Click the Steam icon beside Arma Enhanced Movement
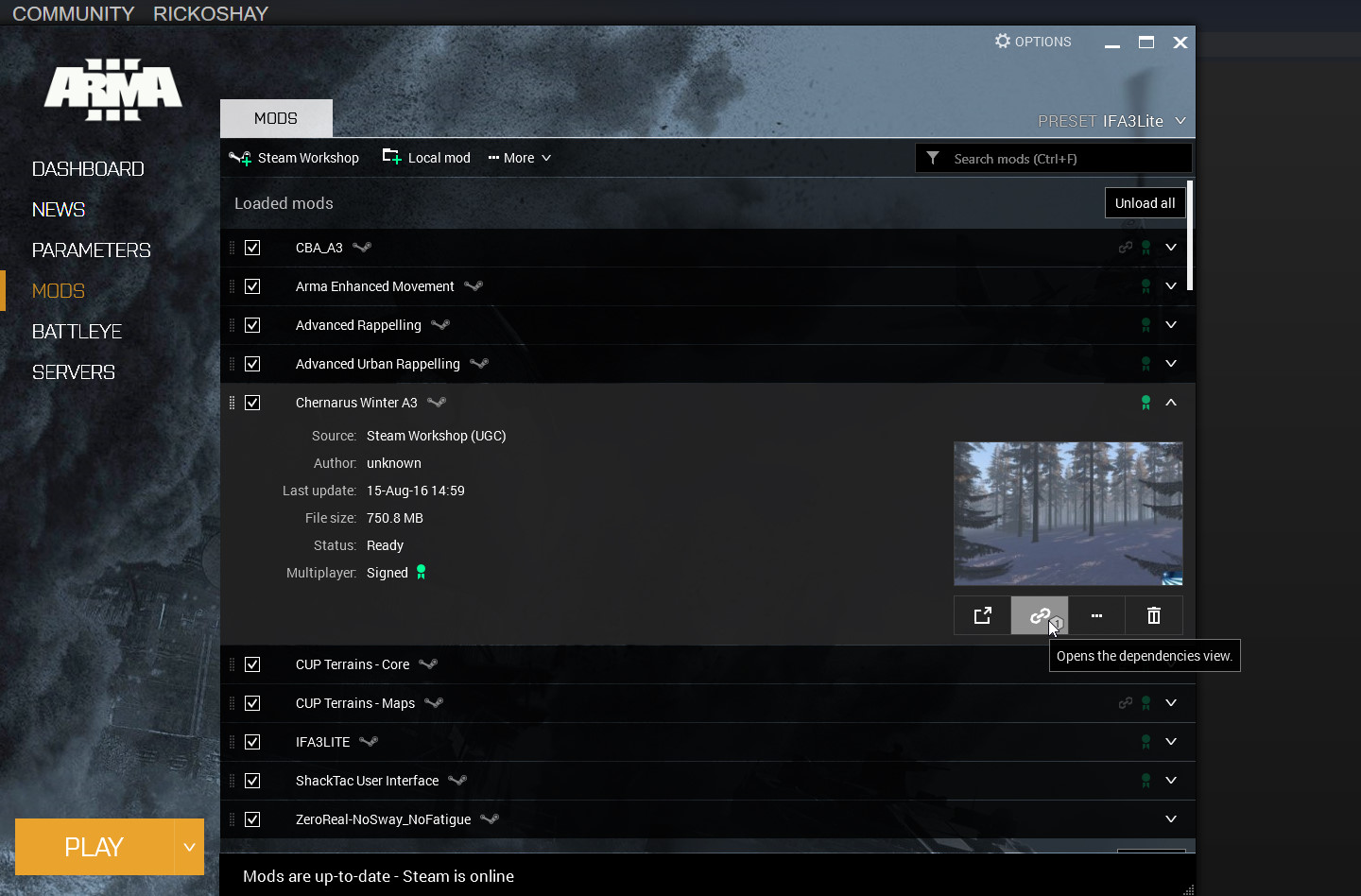The width and height of the screenshot is (1361, 896). point(474,286)
